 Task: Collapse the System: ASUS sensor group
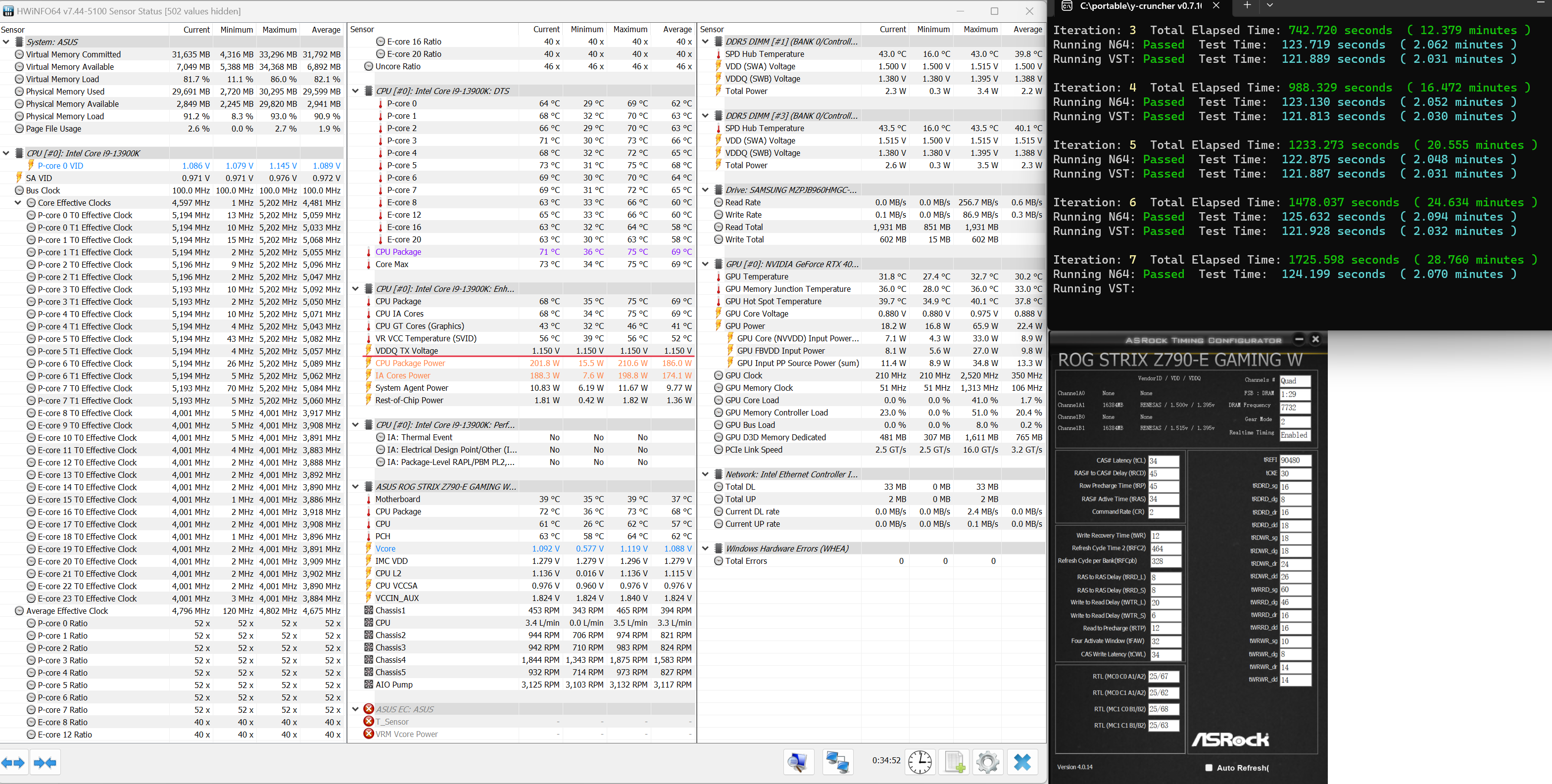(x=6, y=42)
